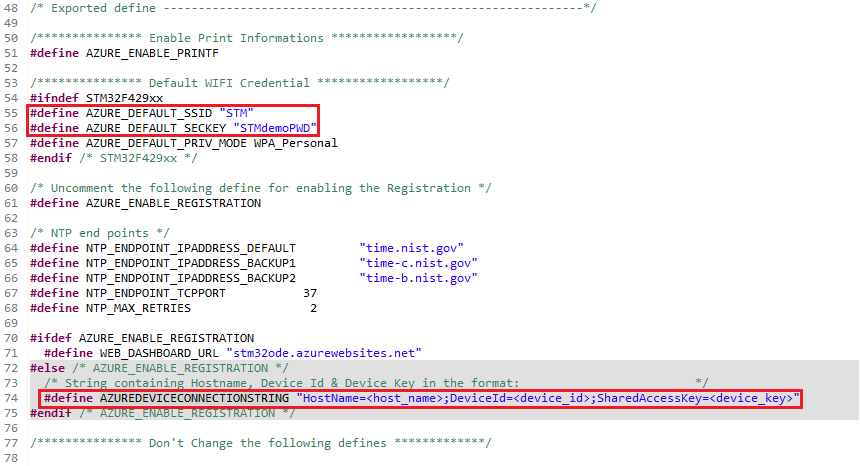The image size is (860, 466).
Task: Click line number 61 in the gutter
Action: coord(11,203)
